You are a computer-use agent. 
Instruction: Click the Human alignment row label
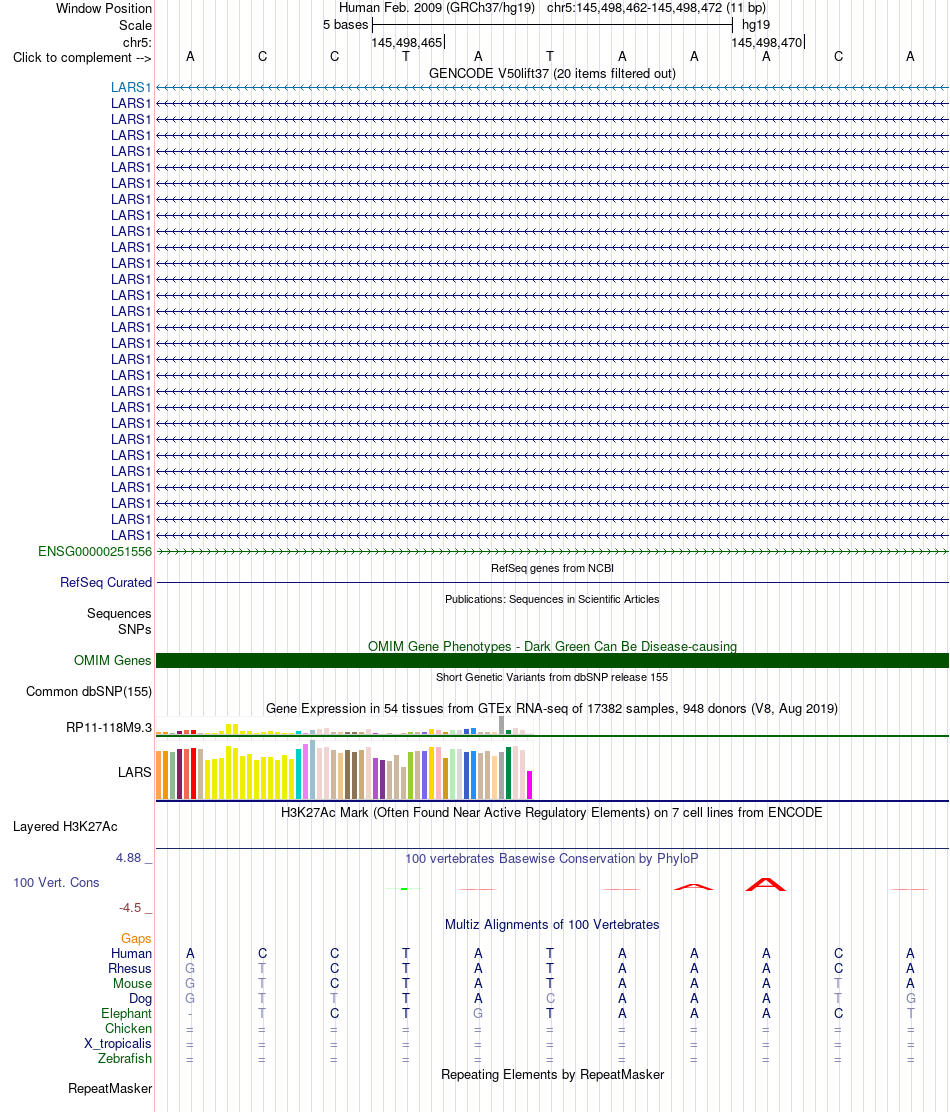tap(131, 953)
